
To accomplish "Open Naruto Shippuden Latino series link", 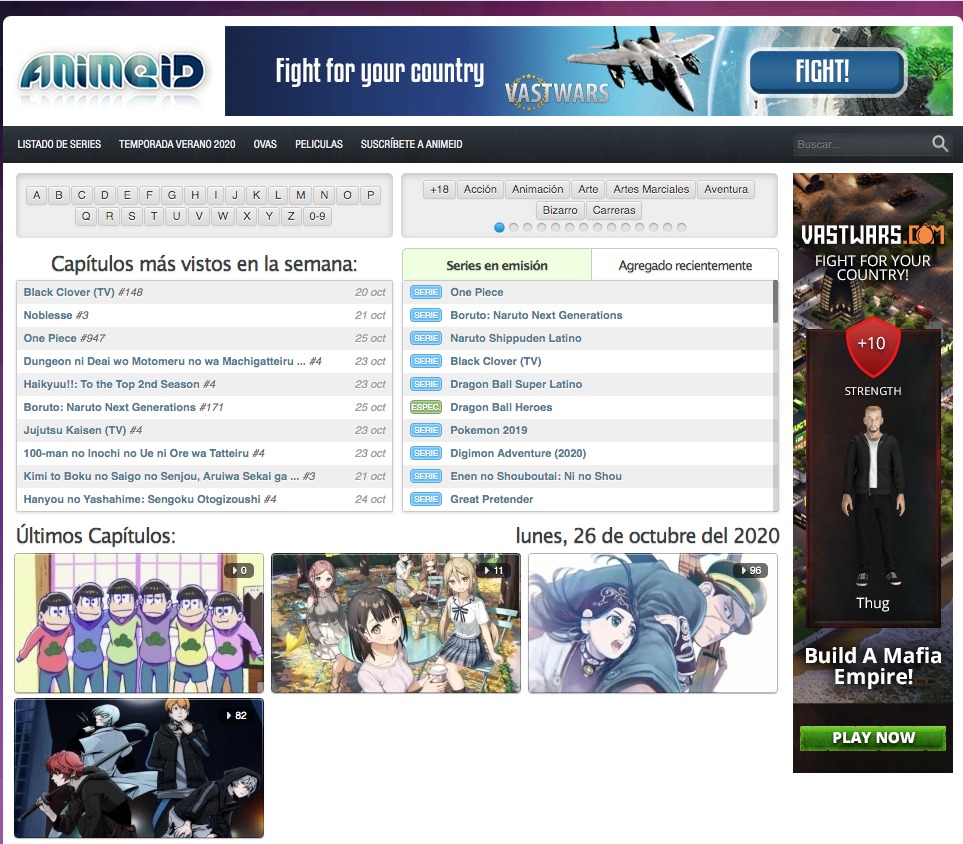I will 516,338.
